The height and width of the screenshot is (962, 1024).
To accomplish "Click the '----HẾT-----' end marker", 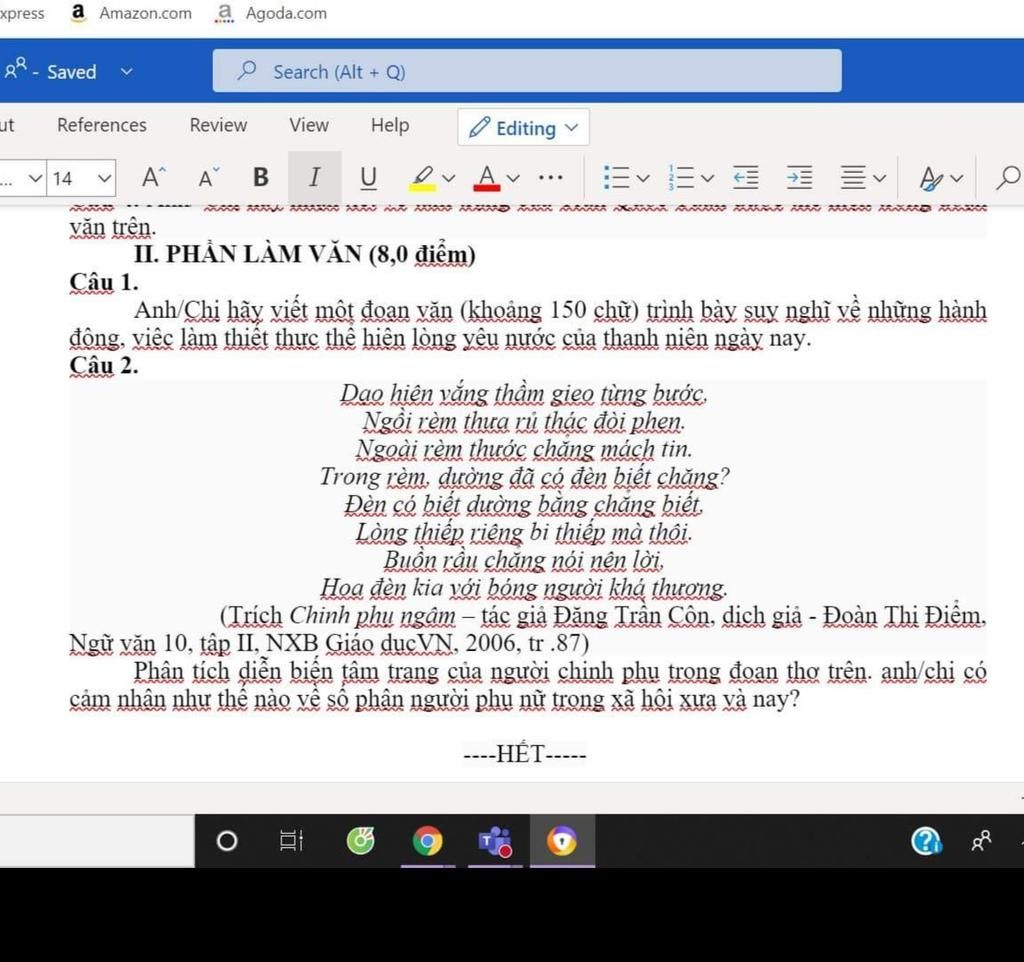I will [x=524, y=754].
